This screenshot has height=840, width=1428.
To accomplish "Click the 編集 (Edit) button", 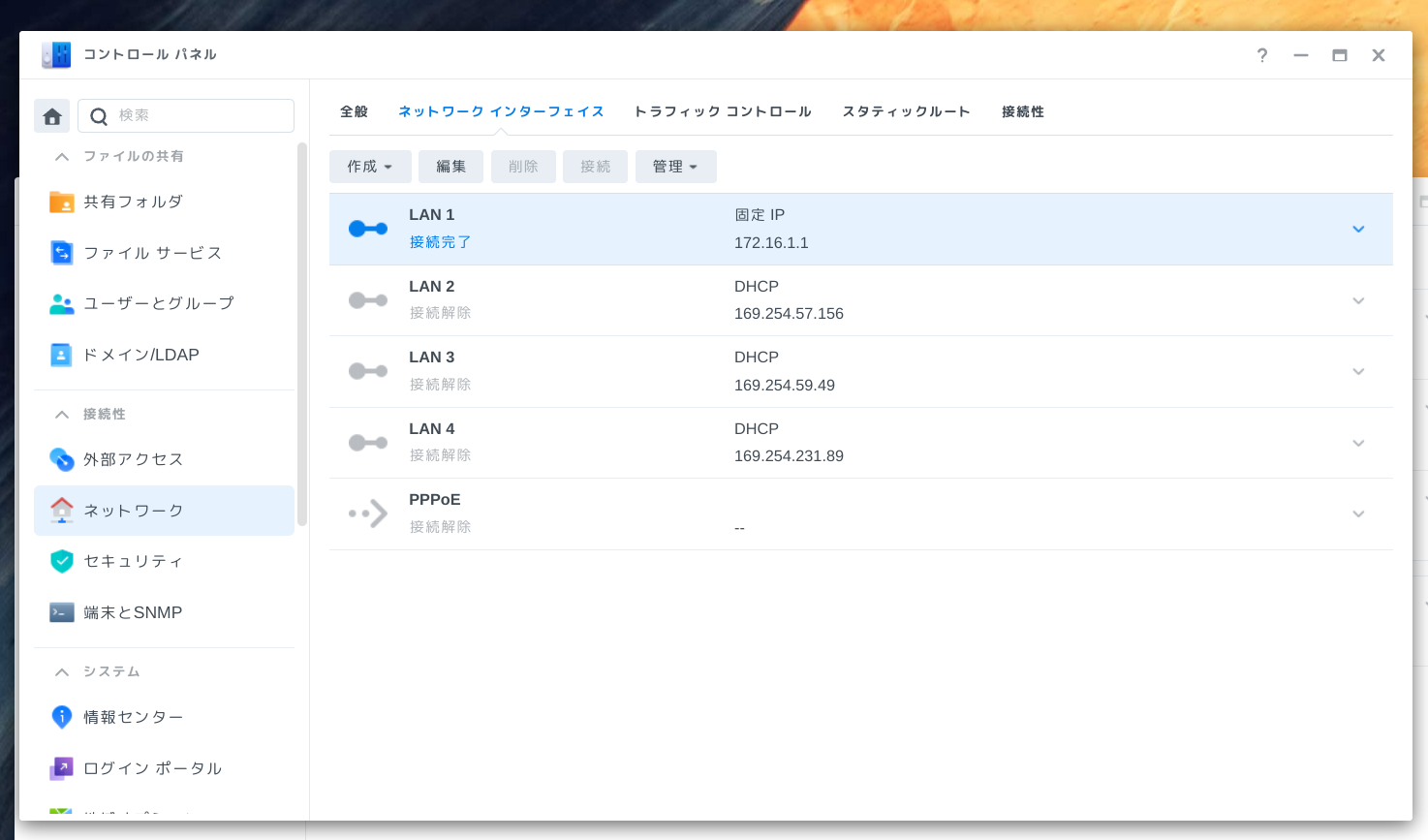I will [x=450, y=167].
